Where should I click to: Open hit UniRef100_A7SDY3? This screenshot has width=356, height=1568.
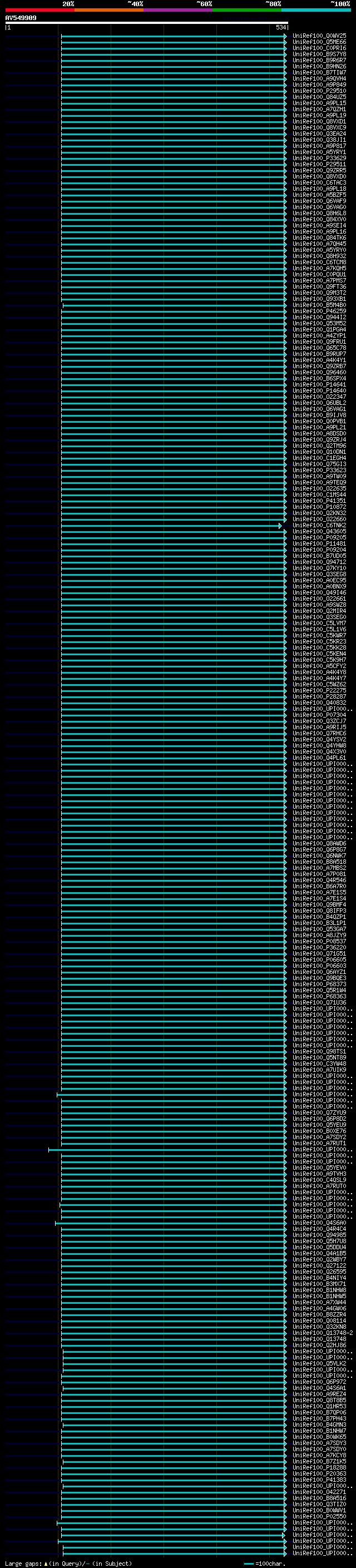click(x=319, y=1443)
